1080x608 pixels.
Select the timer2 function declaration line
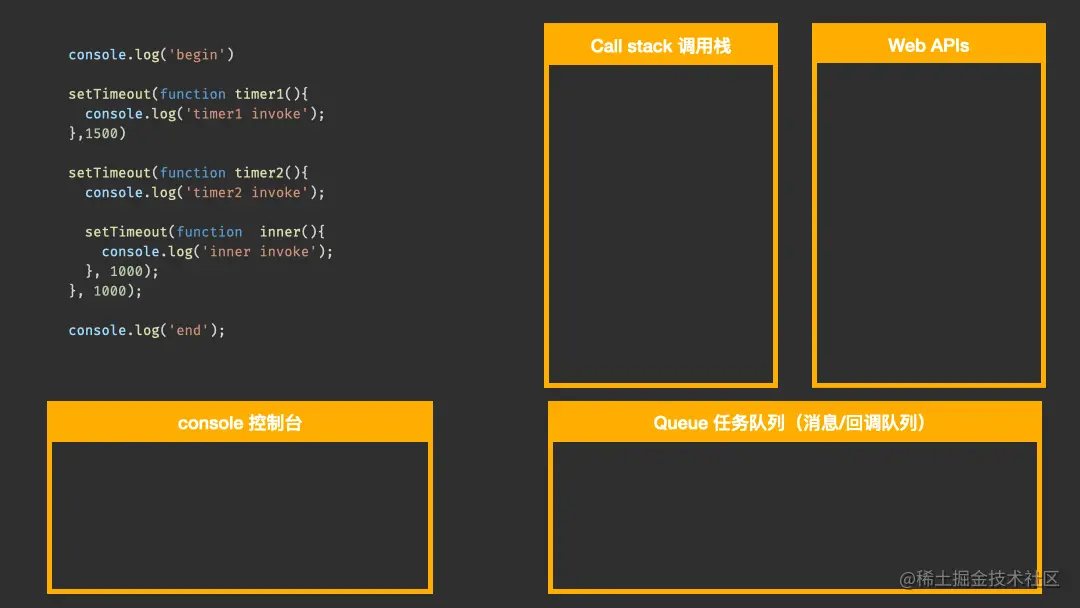pos(186,172)
